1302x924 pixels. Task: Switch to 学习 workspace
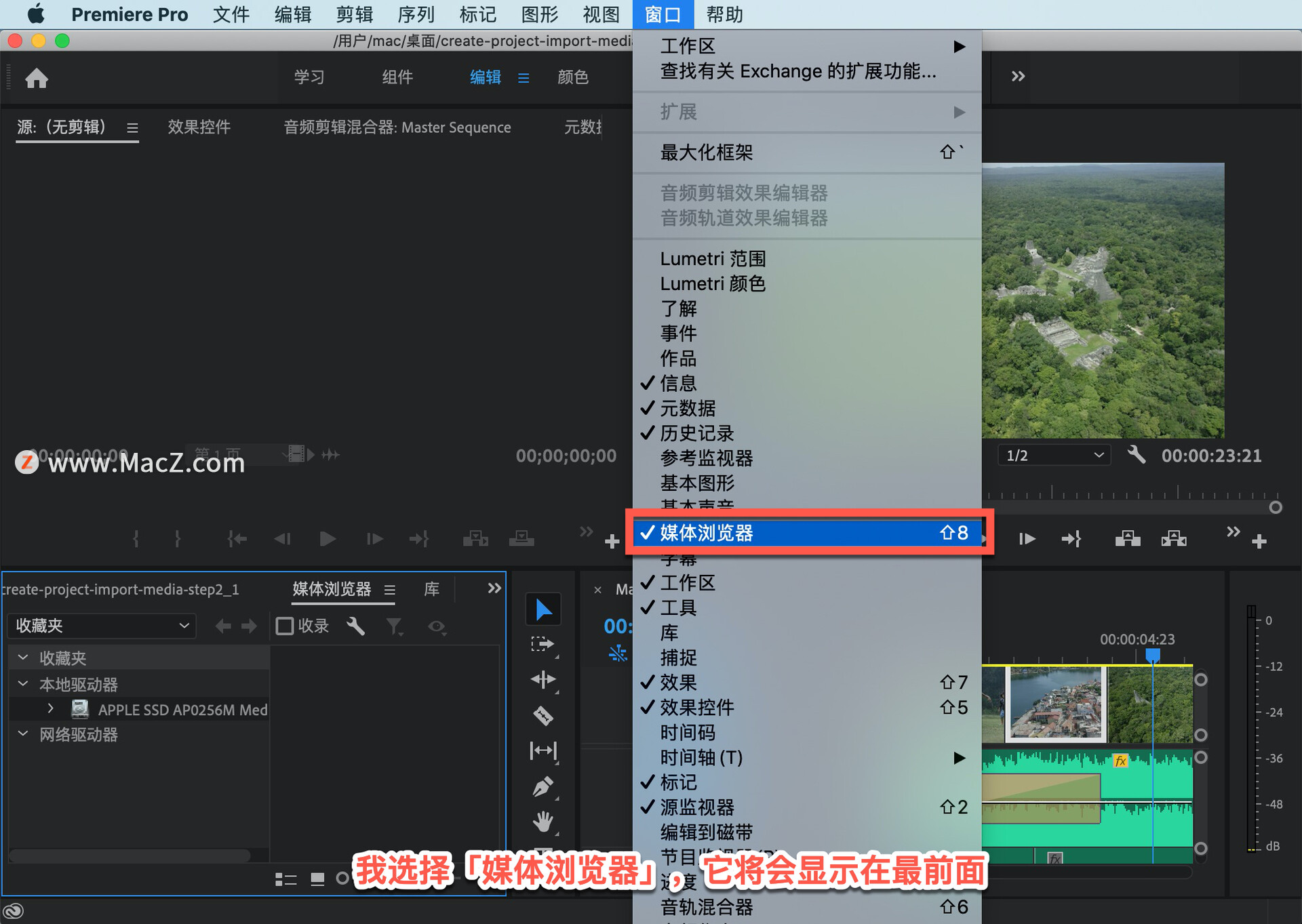(x=309, y=77)
